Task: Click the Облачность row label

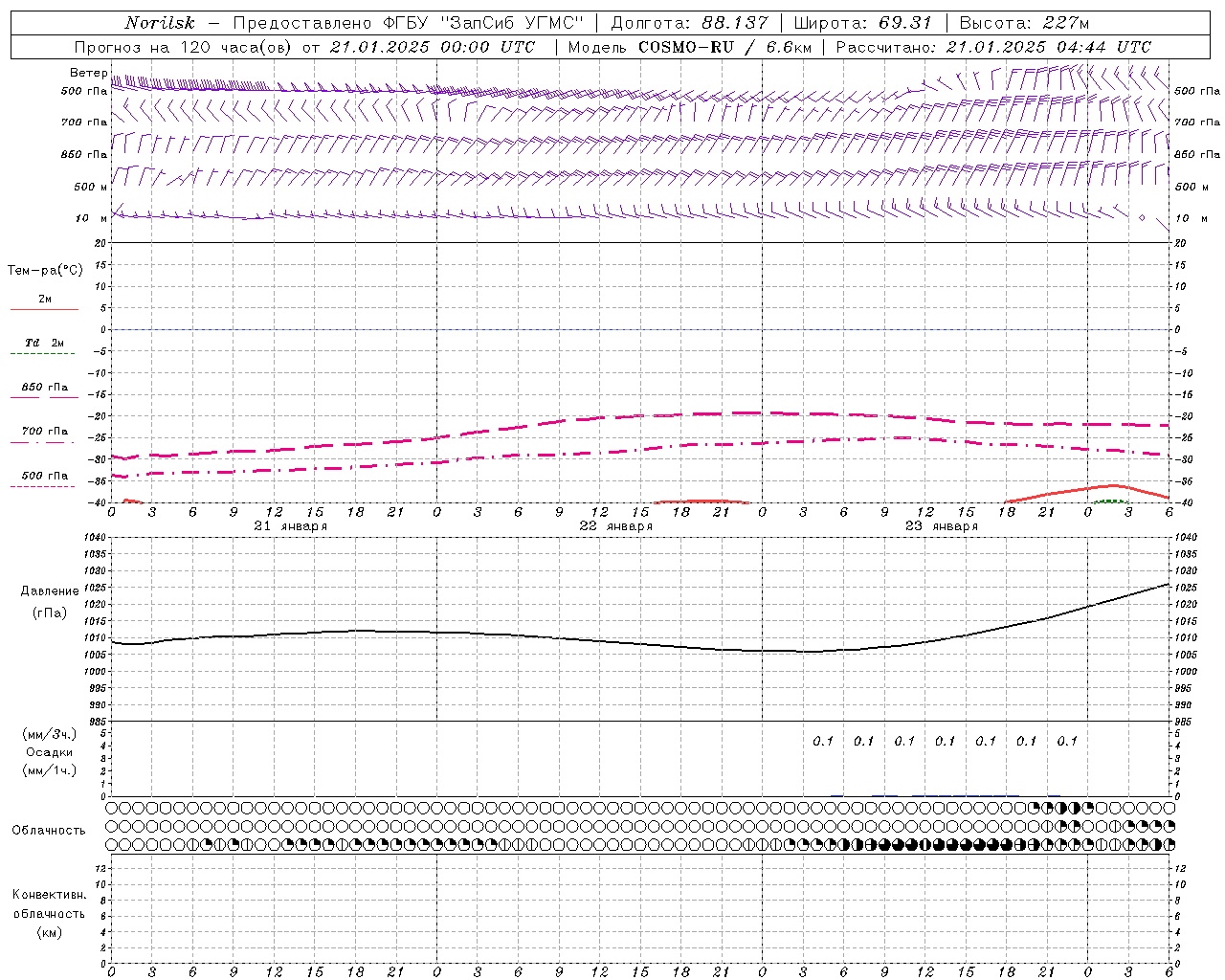Action: click(x=49, y=831)
